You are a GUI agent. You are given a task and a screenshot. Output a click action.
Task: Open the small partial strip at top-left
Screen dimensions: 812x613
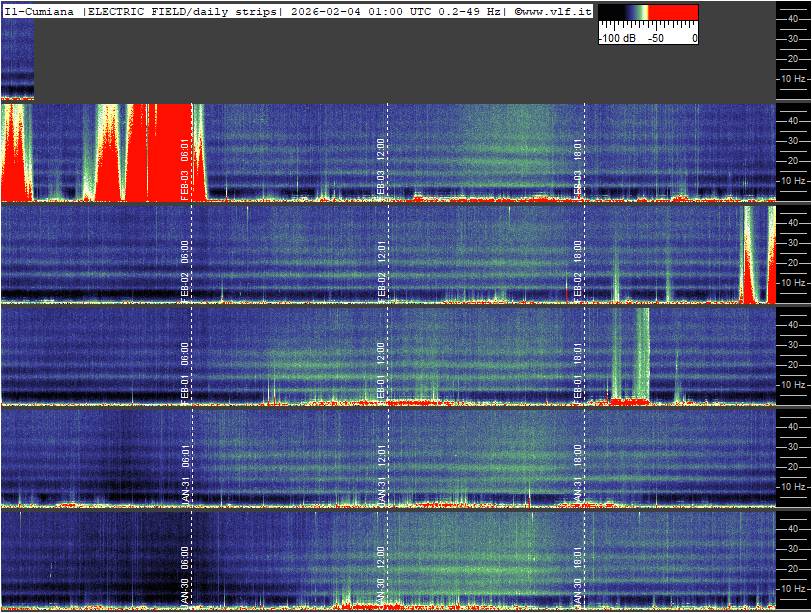pos(17,58)
